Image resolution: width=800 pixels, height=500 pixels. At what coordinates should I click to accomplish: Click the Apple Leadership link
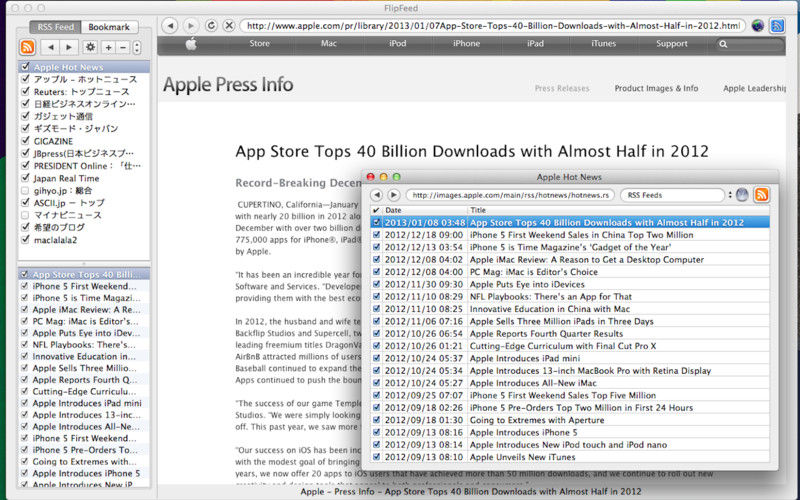[x=755, y=88]
